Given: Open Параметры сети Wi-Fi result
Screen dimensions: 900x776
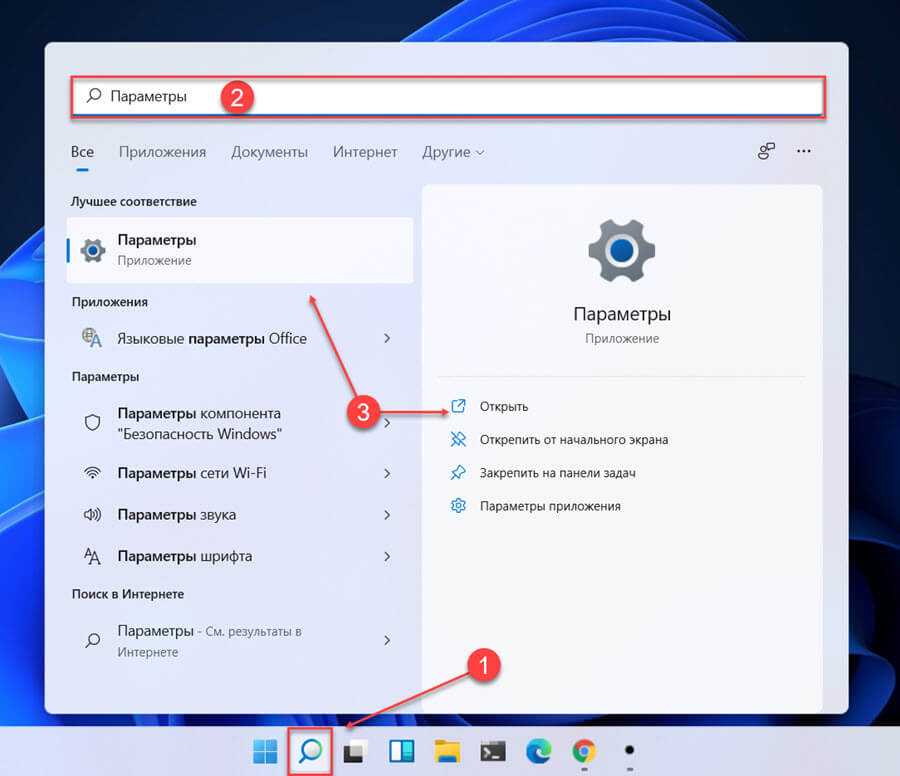Looking at the screenshot, I should 240,474.
